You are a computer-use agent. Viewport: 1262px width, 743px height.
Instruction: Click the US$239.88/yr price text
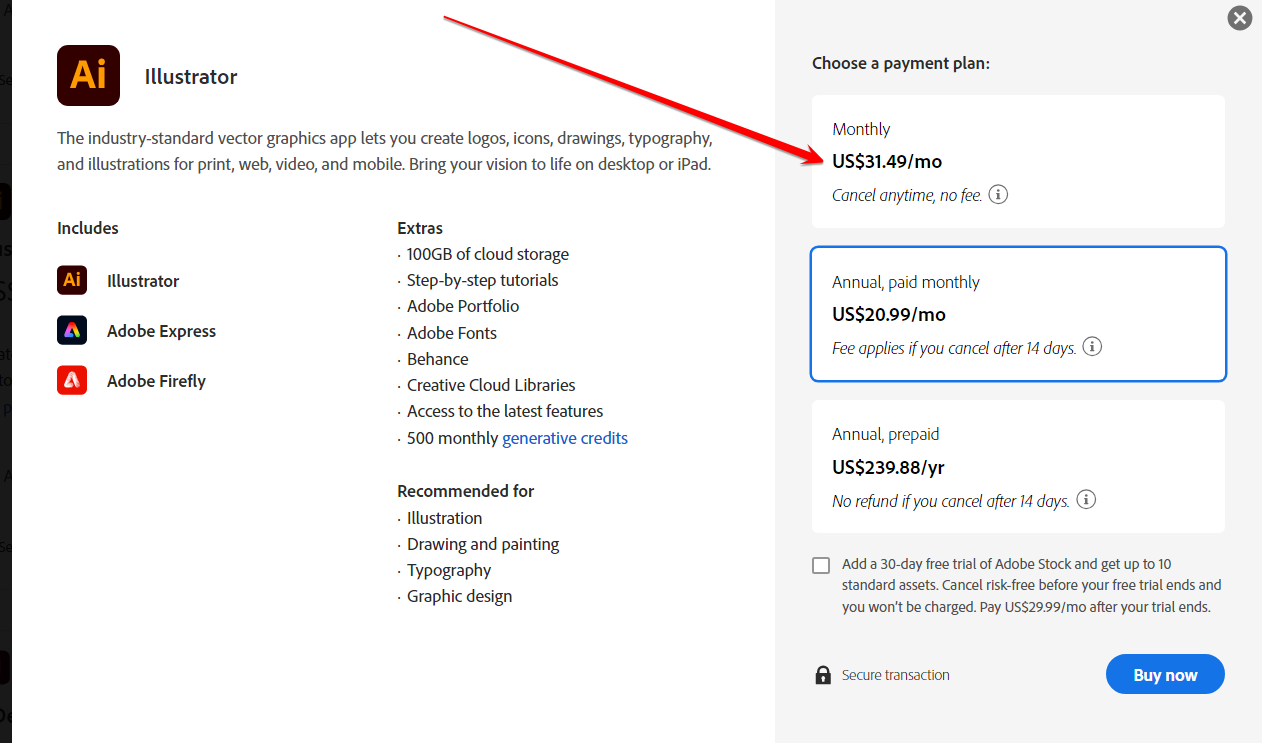pyautogui.click(x=888, y=467)
